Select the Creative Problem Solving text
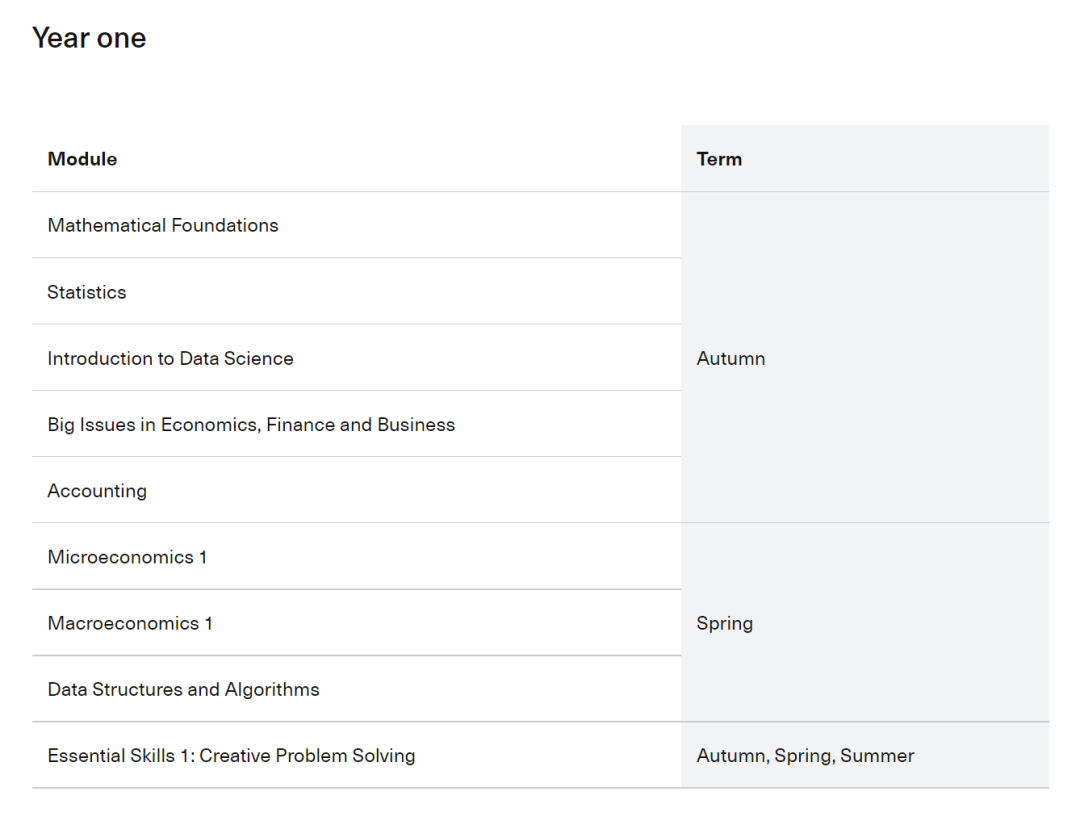The image size is (1080, 825). click(x=307, y=755)
